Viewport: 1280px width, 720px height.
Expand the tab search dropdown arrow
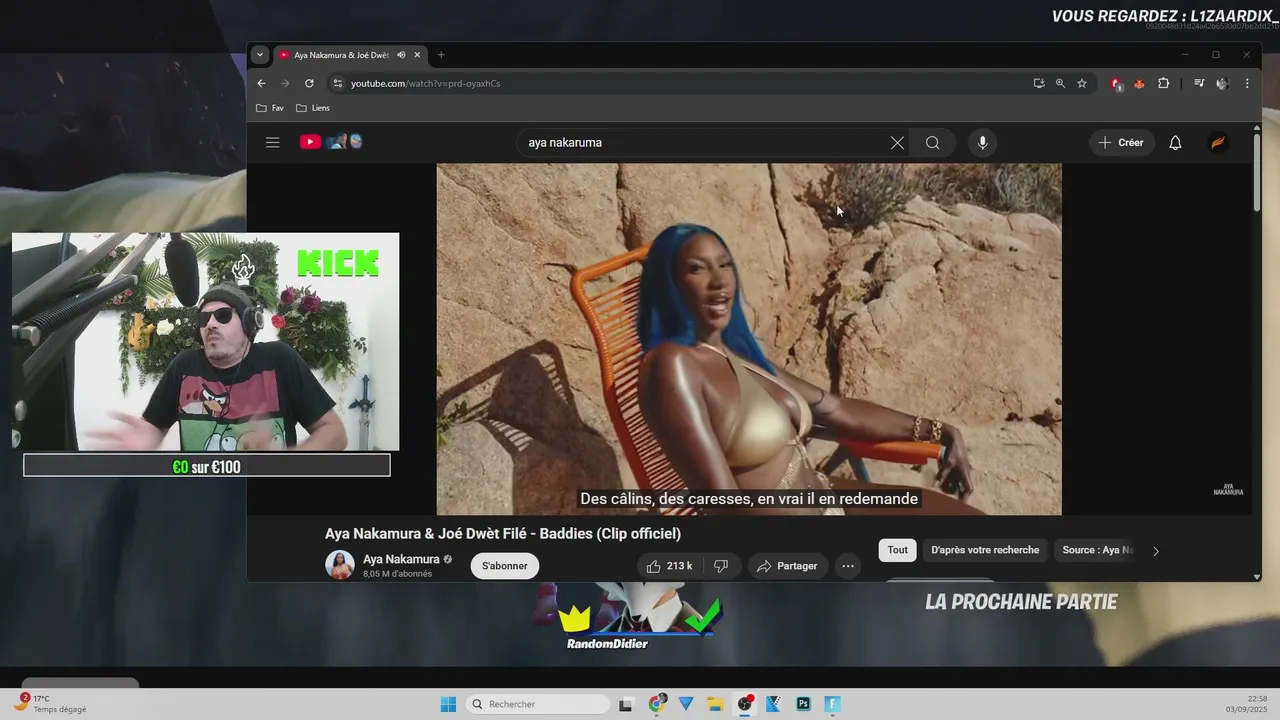[260, 55]
